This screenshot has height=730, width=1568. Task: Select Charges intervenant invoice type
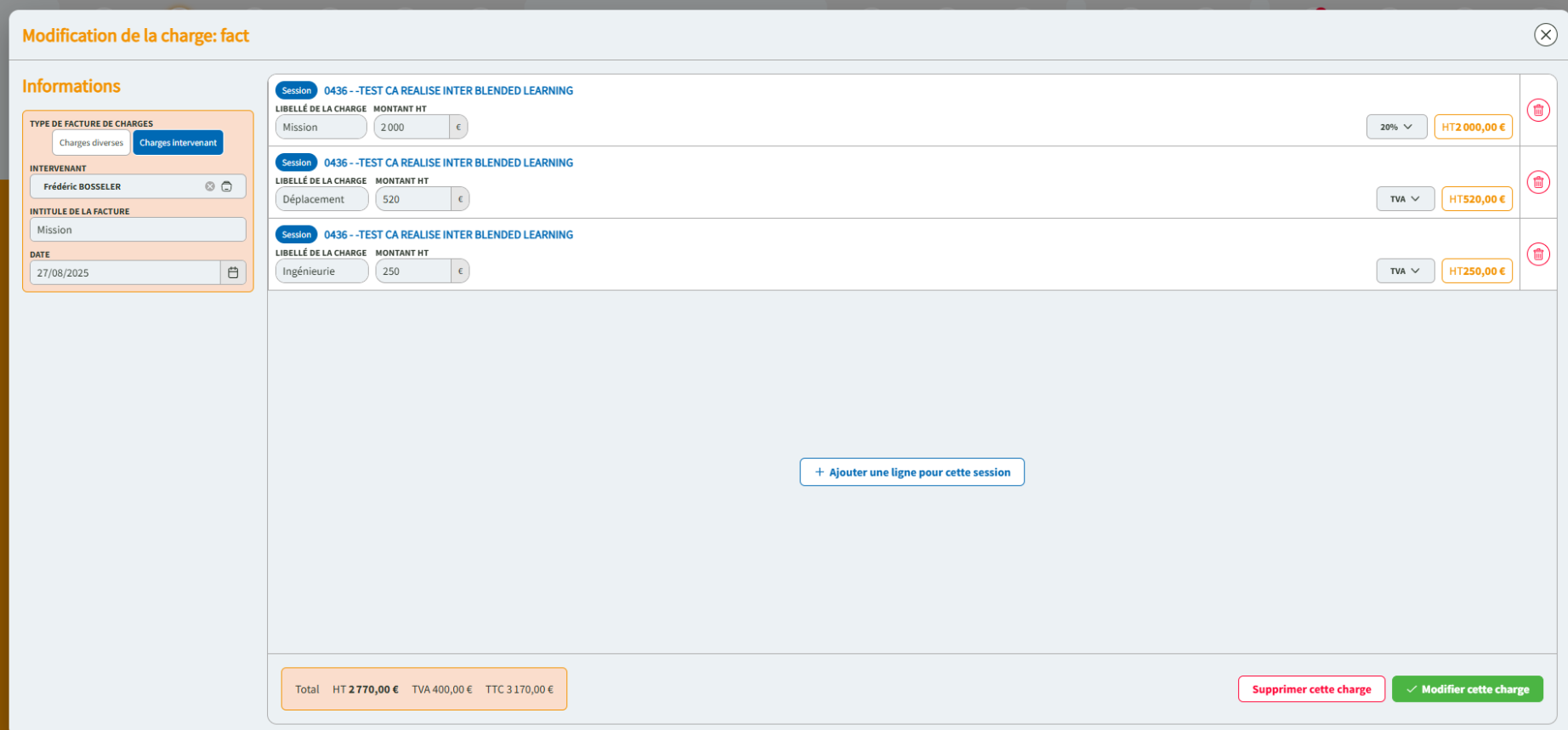pyautogui.click(x=178, y=143)
